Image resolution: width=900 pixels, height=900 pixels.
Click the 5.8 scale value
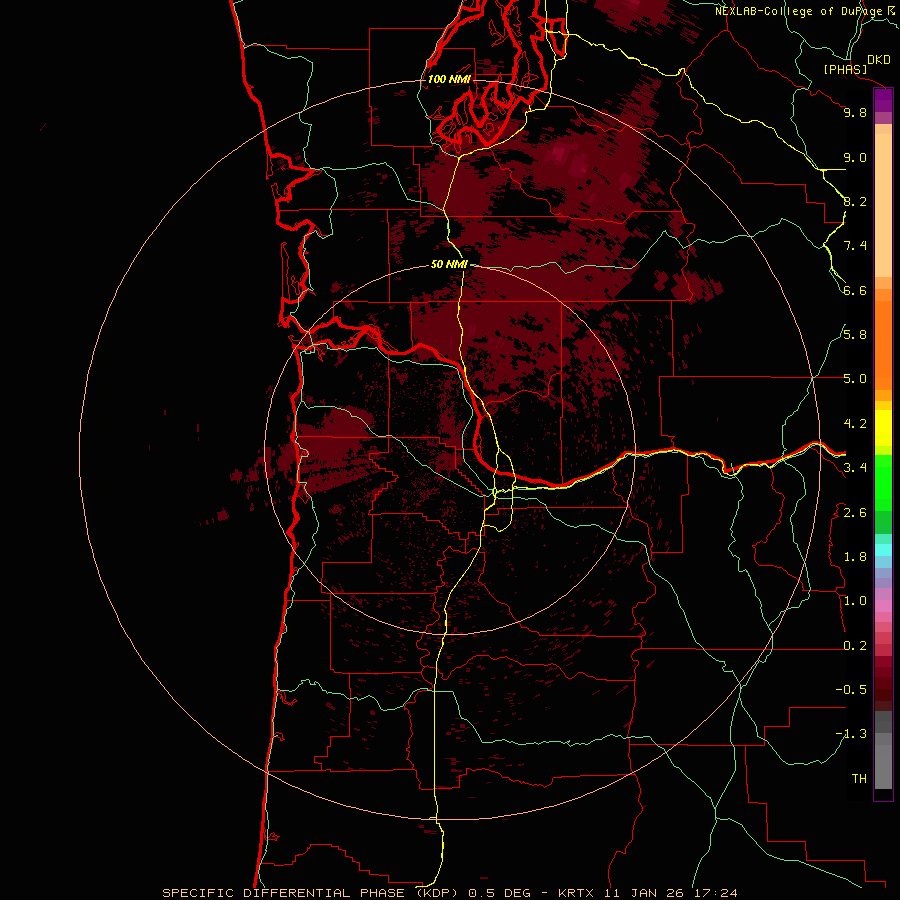[x=855, y=335]
